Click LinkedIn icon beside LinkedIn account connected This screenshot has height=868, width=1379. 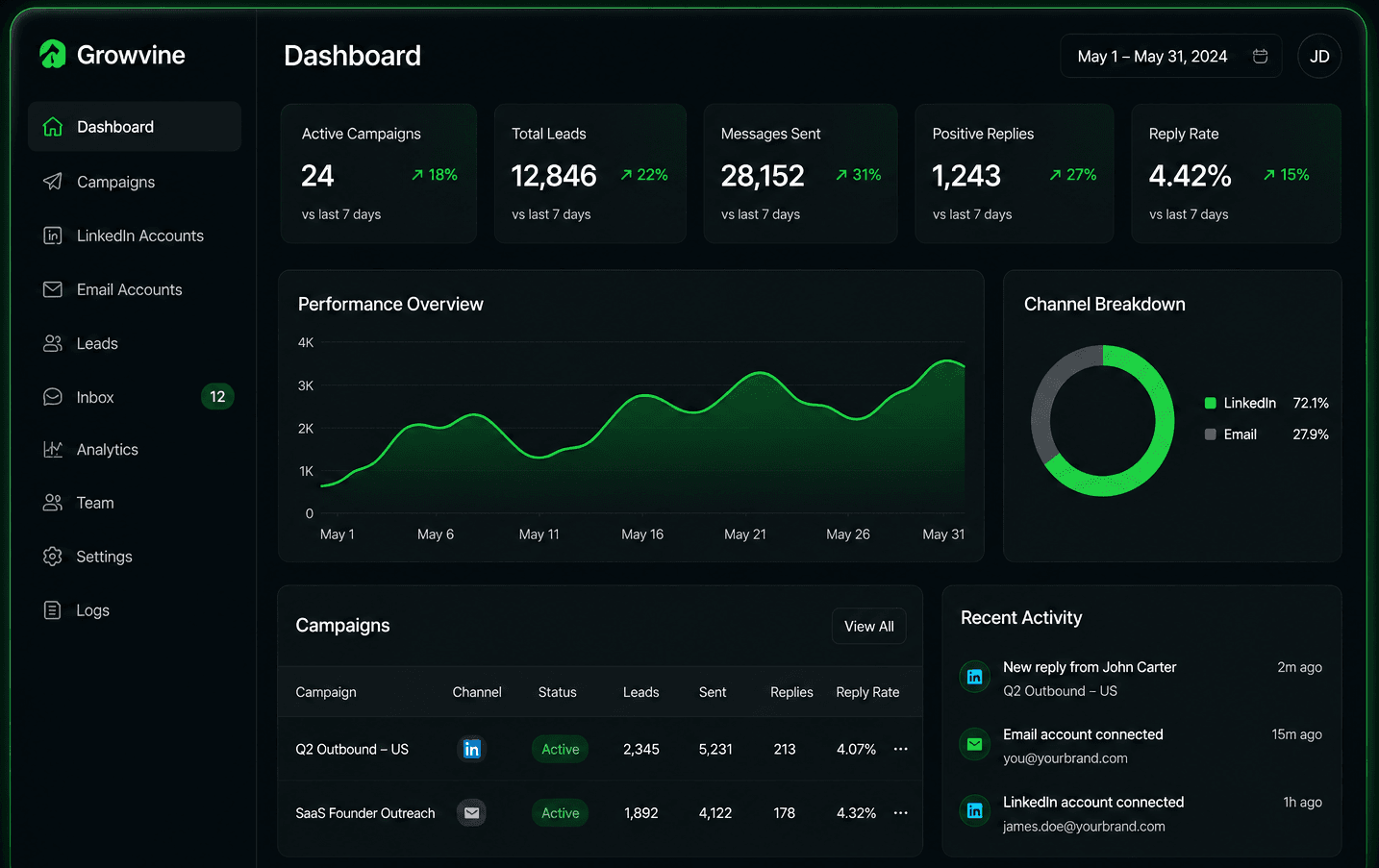pos(974,810)
